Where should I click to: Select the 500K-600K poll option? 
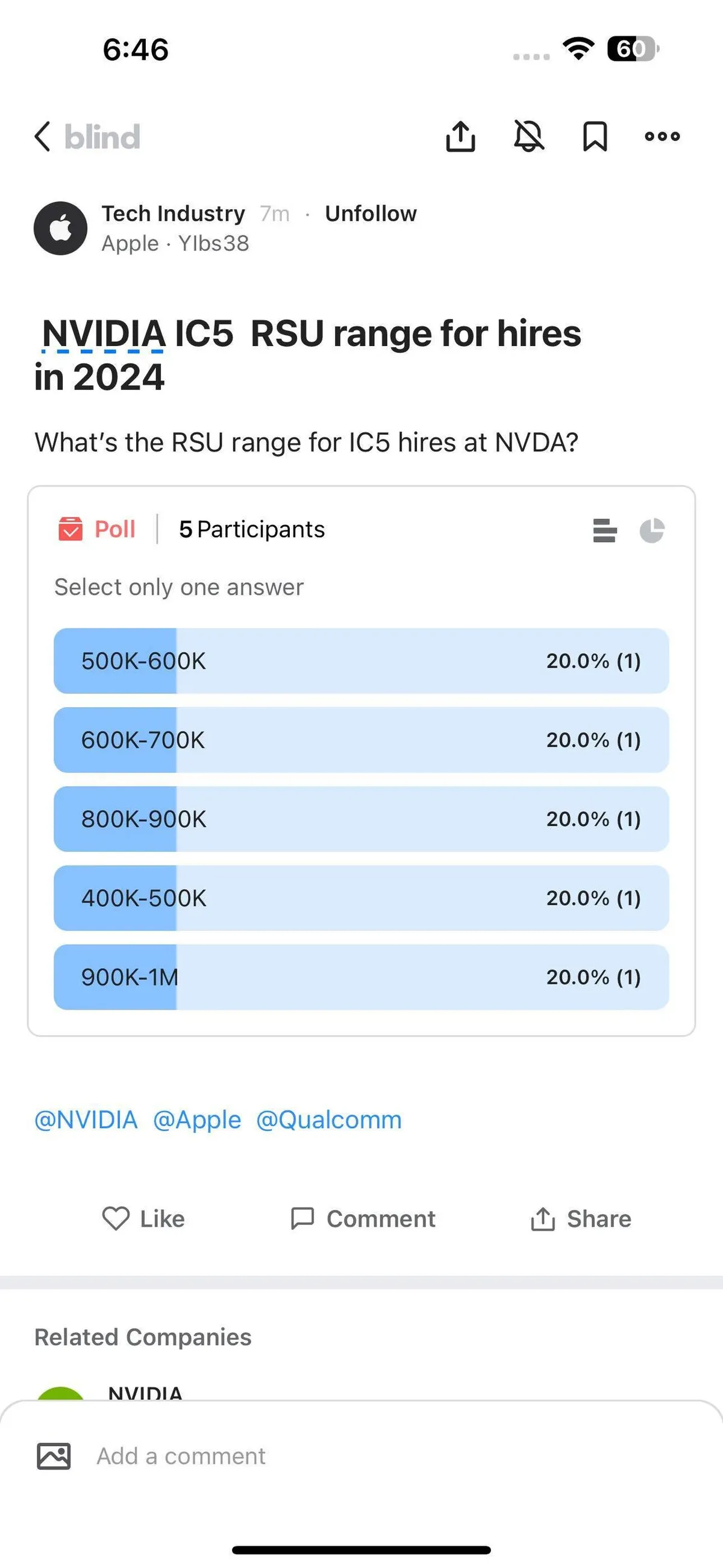coord(361,661)
